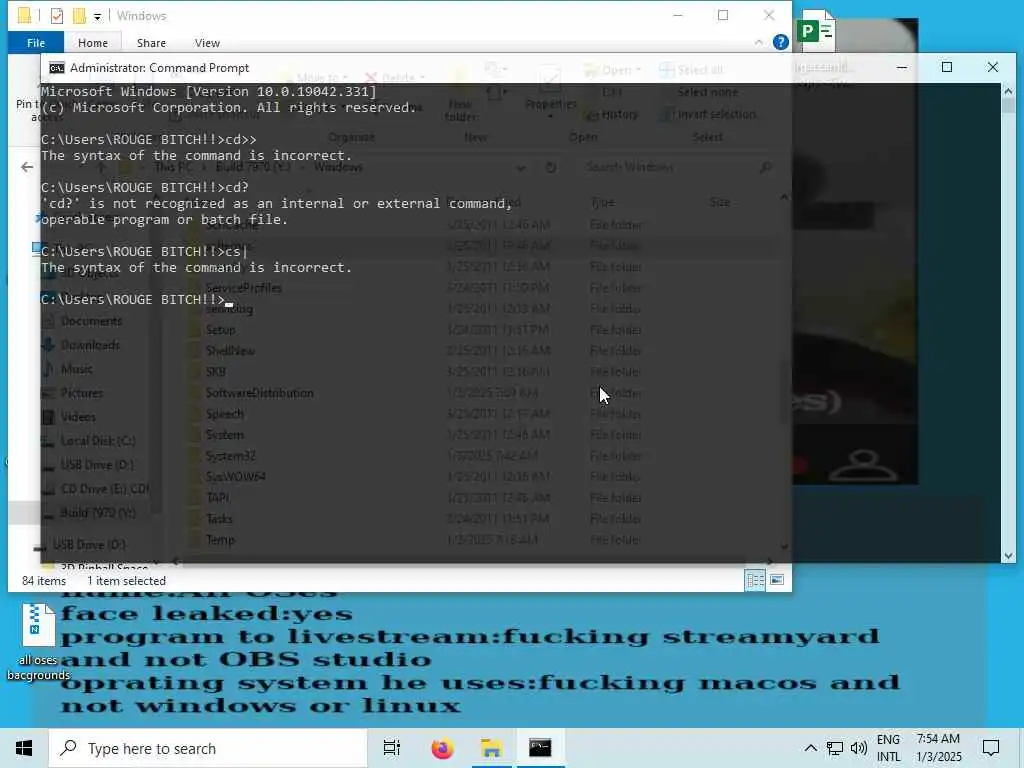Screen dimensions: 1024x768
Task: Click the 'Microsoft Windows [Version 10.0.19042.331]' line
Action: point(209,91)
